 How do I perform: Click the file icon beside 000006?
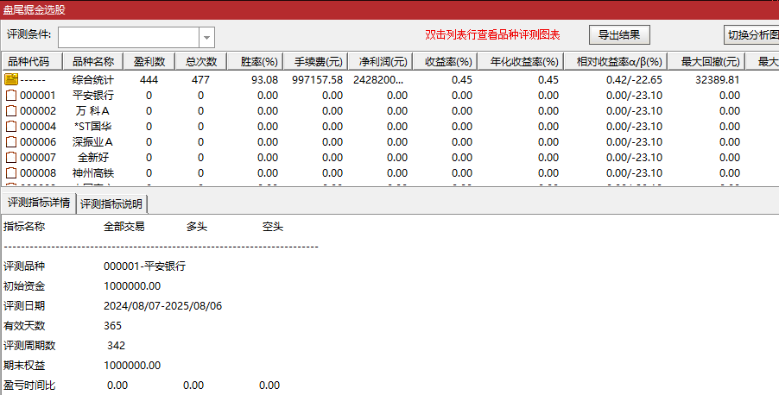tap(11, 142)
